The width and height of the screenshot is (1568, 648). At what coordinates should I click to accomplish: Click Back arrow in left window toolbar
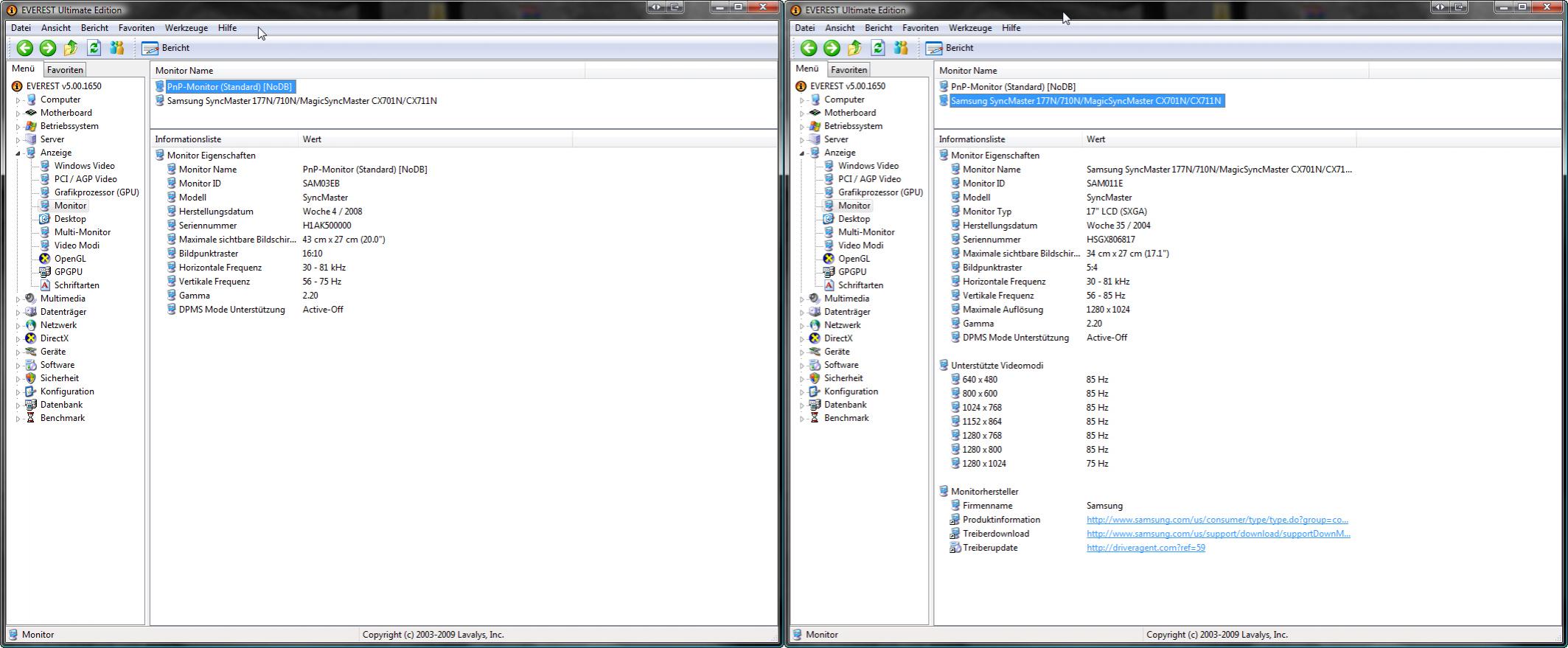[x=24, y=48]
